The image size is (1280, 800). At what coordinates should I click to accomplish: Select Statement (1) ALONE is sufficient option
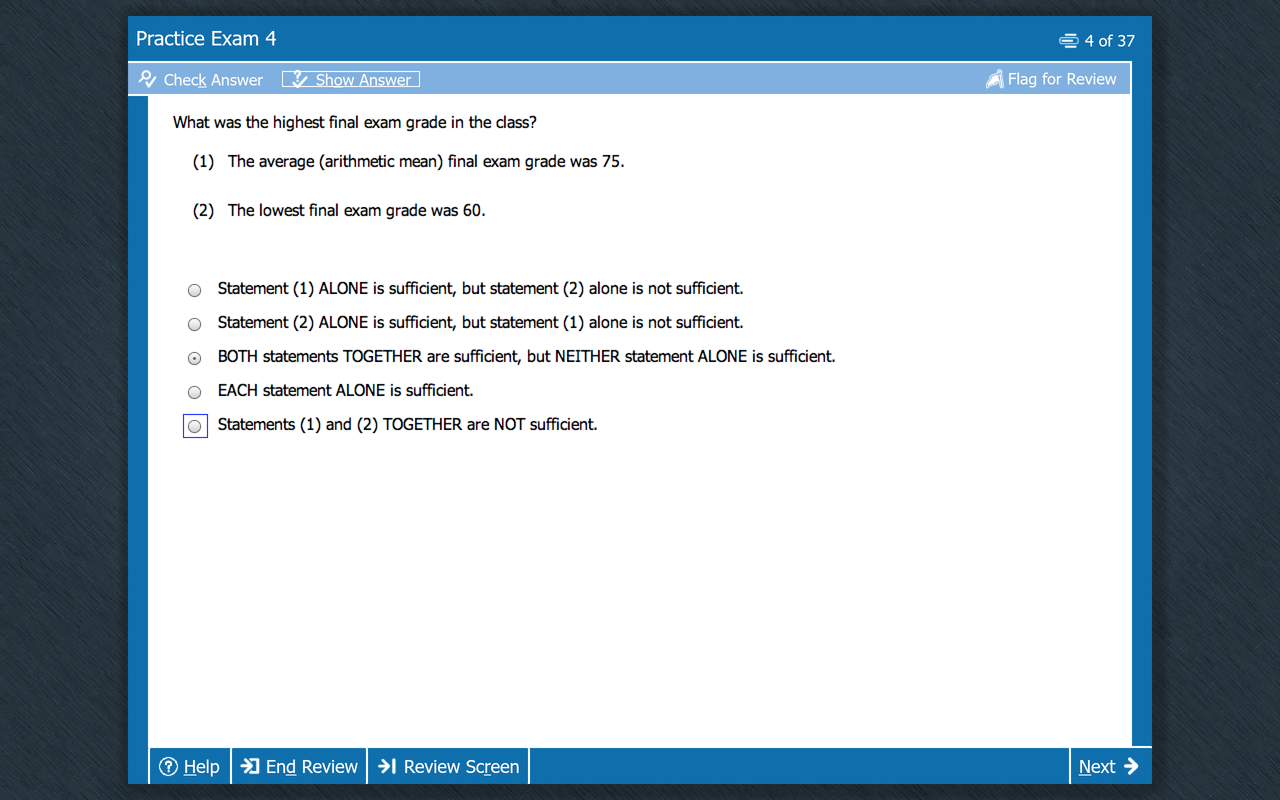click(195, 290)
